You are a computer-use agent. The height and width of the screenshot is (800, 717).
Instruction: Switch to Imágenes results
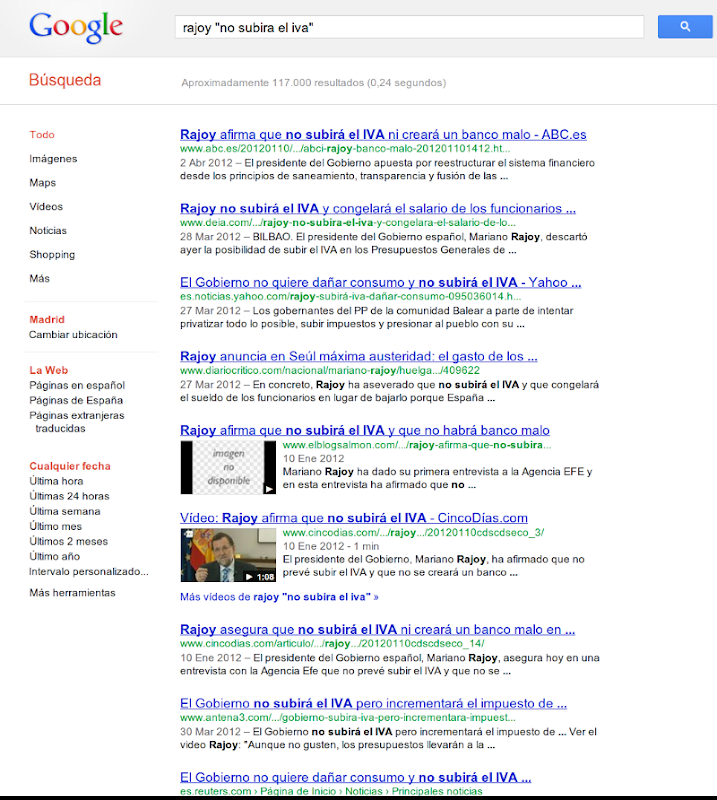(x=53, y=159)
